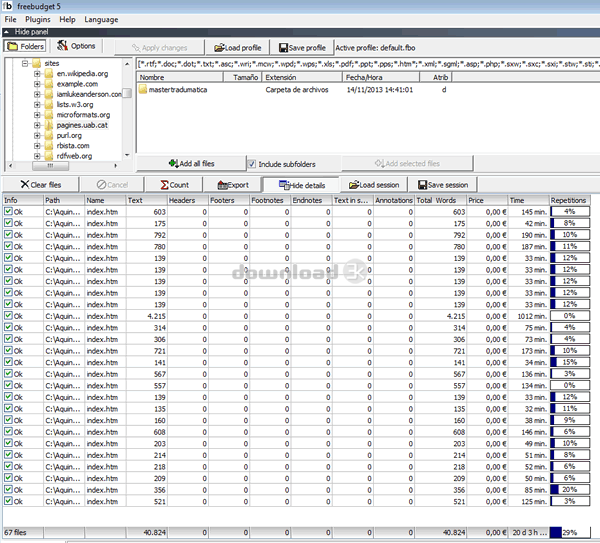Click the total 29% repetitions bar
Image resolution: width=600 pixels, height=543 pixels.
pyautogui.click(x=570, y=532)
